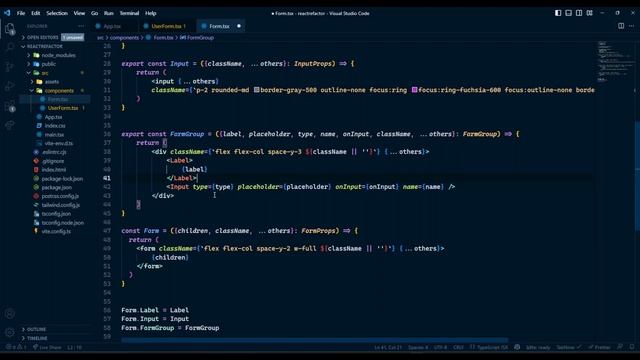Toggle the bottom panel layout icon

568,13
